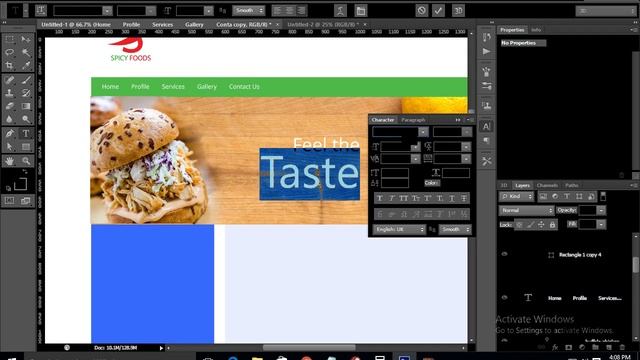Toggle Faux Italic in Character panel

click(391, 198)
